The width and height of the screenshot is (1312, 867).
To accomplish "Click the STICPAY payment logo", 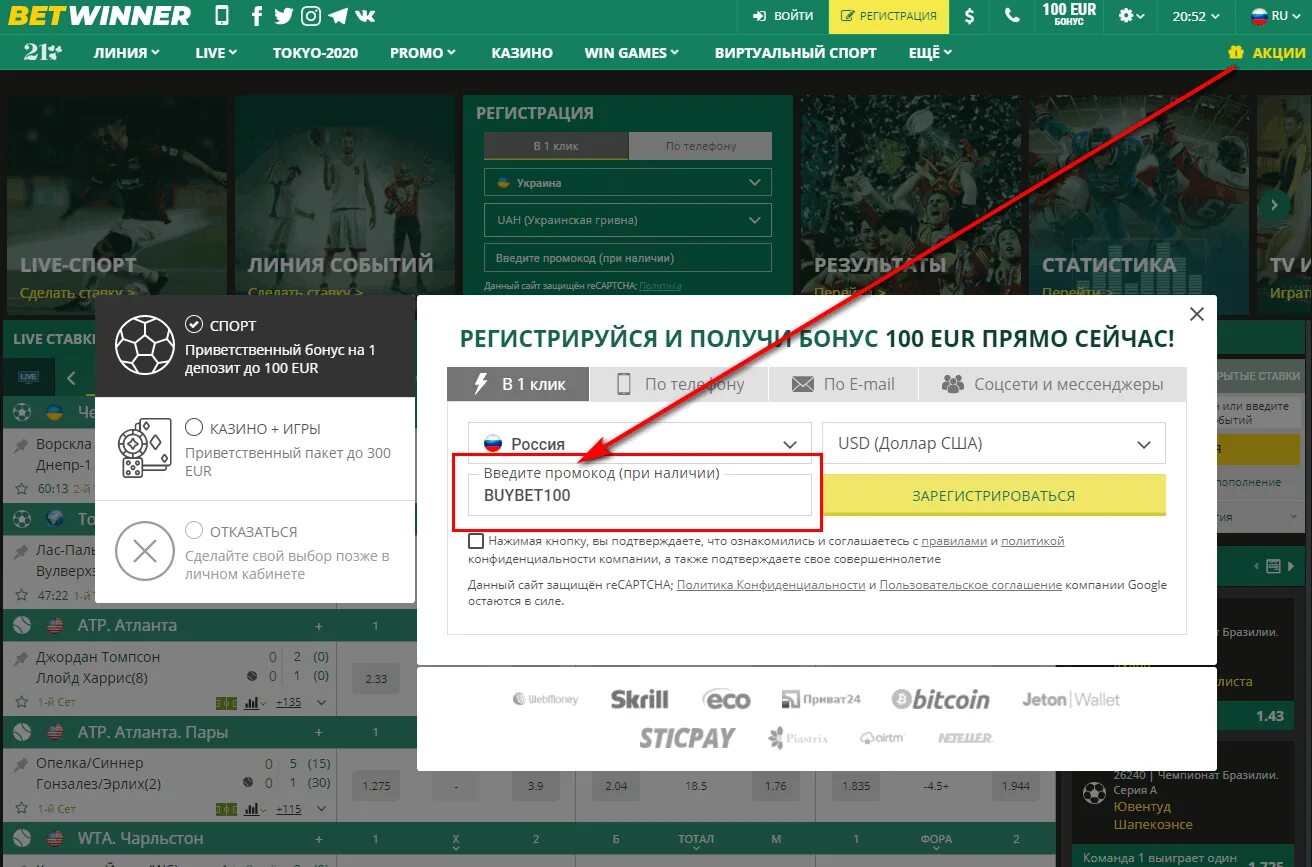I will [687, 738].
